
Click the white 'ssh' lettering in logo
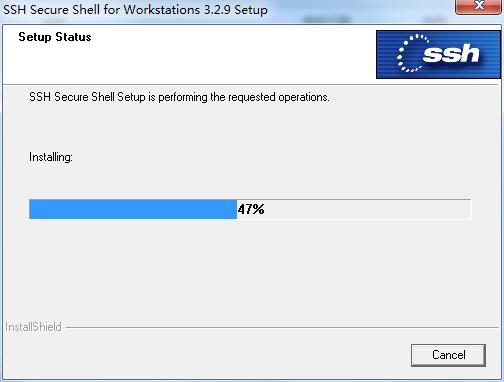point(451,54)
